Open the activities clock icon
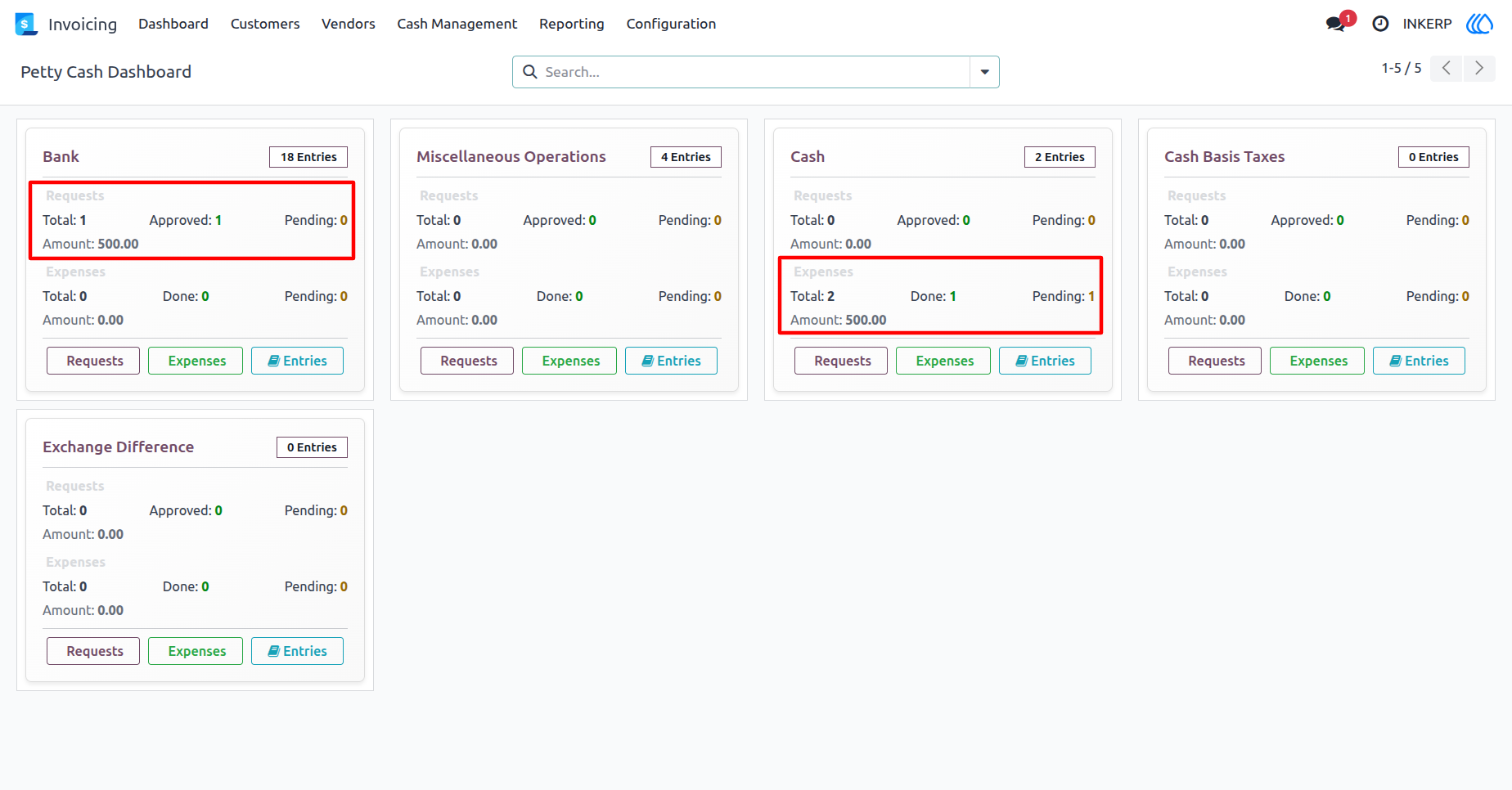The height and width of the screenshot is (790, 1512). tap(1380, 24)
